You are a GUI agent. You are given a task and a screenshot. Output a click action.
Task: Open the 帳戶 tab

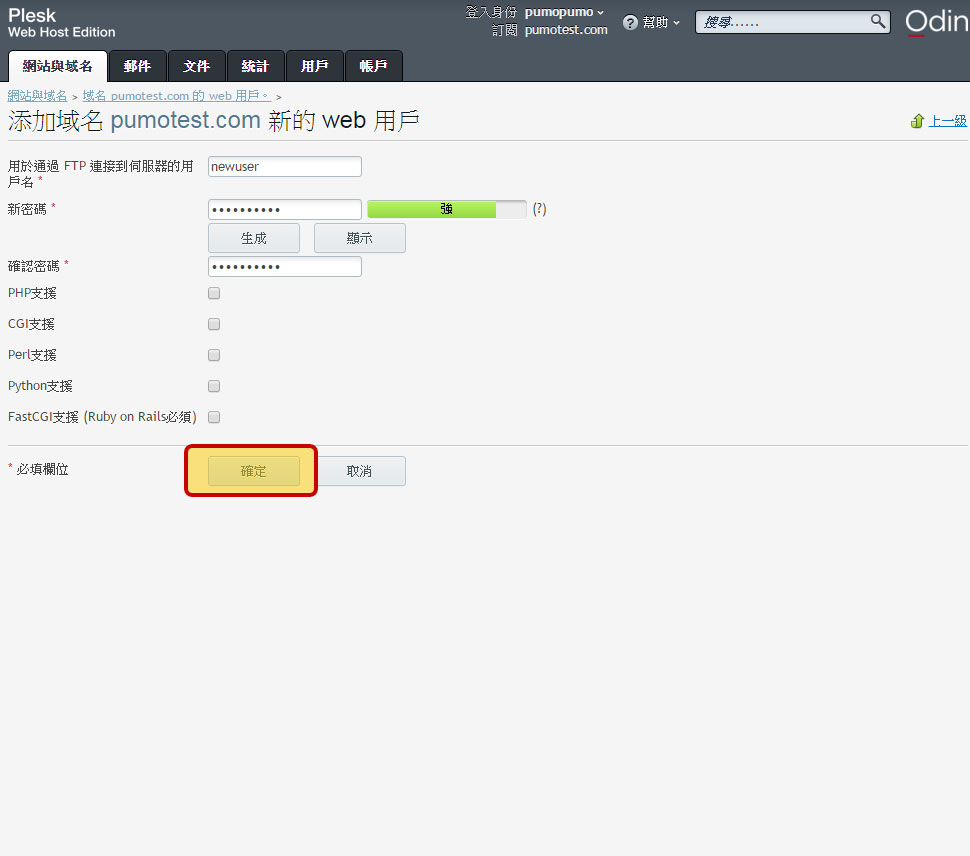[374, 66]
